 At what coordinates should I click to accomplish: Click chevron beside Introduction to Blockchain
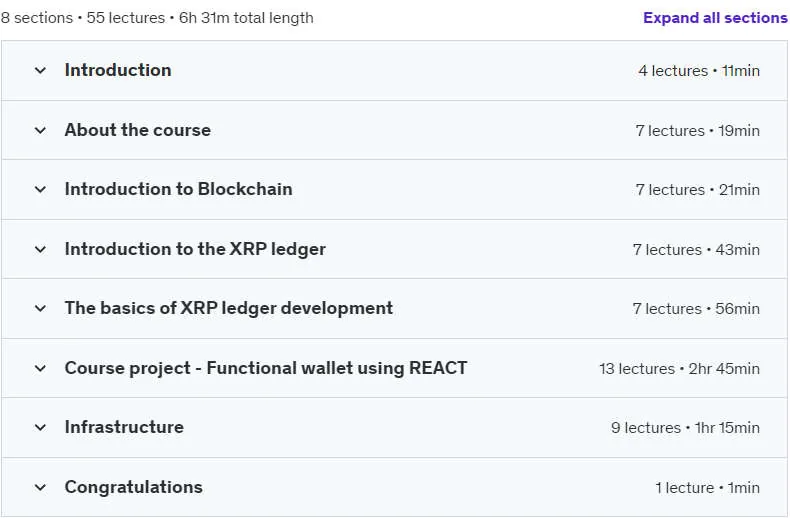point(40,189)
